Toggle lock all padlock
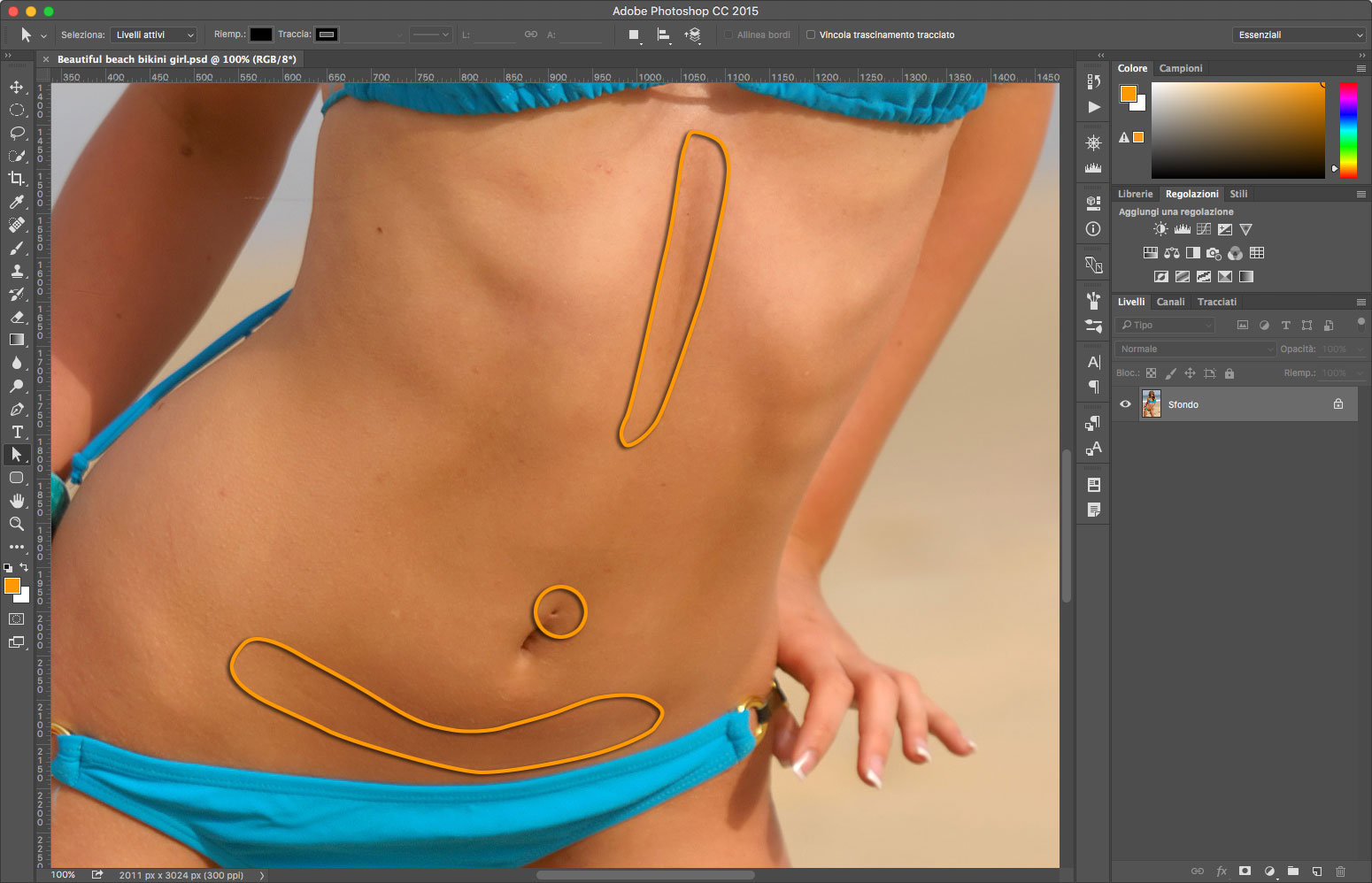 (1229, 373)
